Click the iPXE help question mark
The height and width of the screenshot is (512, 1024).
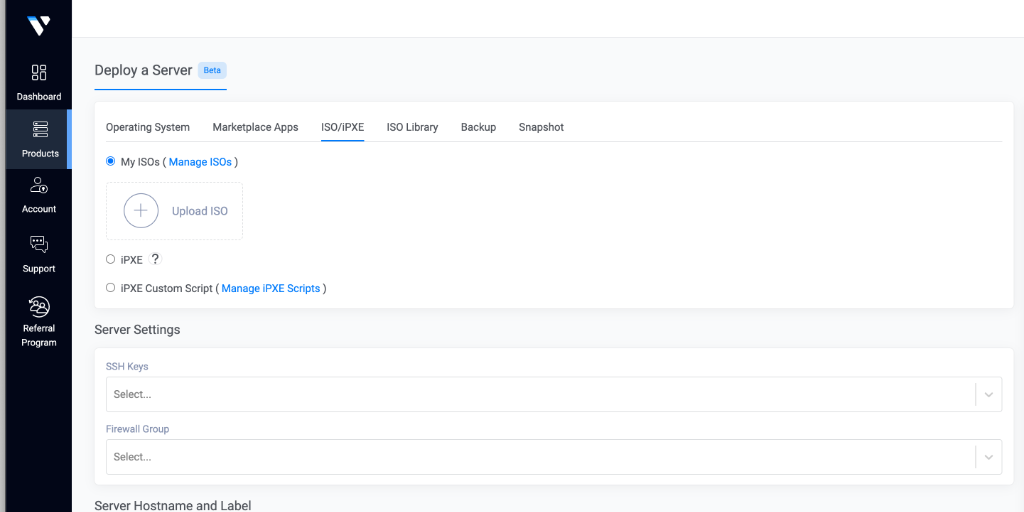[x=155, y=259]
